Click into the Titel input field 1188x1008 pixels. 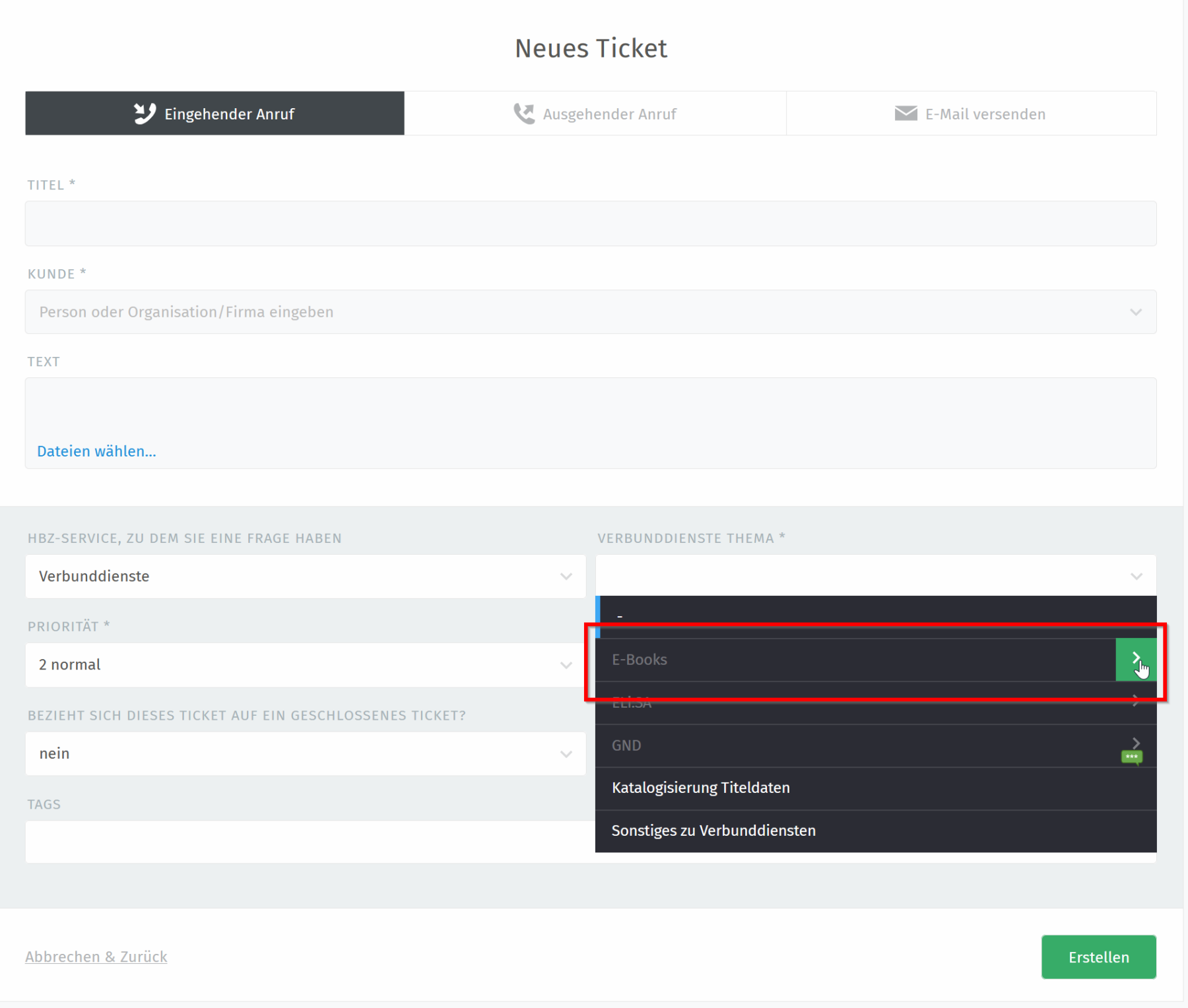point(590,224)
